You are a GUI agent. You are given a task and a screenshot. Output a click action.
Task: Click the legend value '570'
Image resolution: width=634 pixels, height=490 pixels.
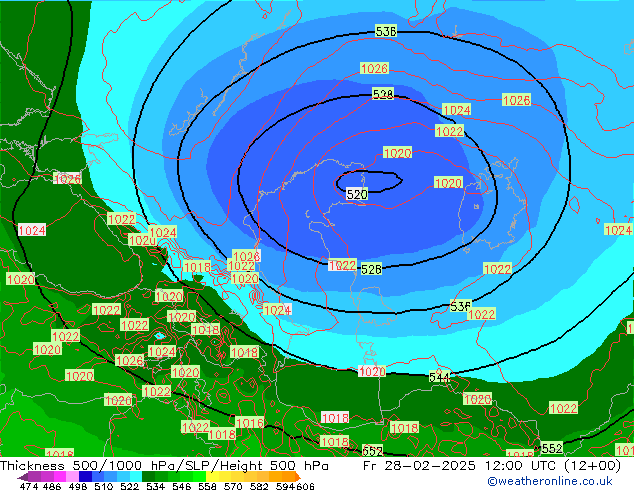[x=233, y=486]
